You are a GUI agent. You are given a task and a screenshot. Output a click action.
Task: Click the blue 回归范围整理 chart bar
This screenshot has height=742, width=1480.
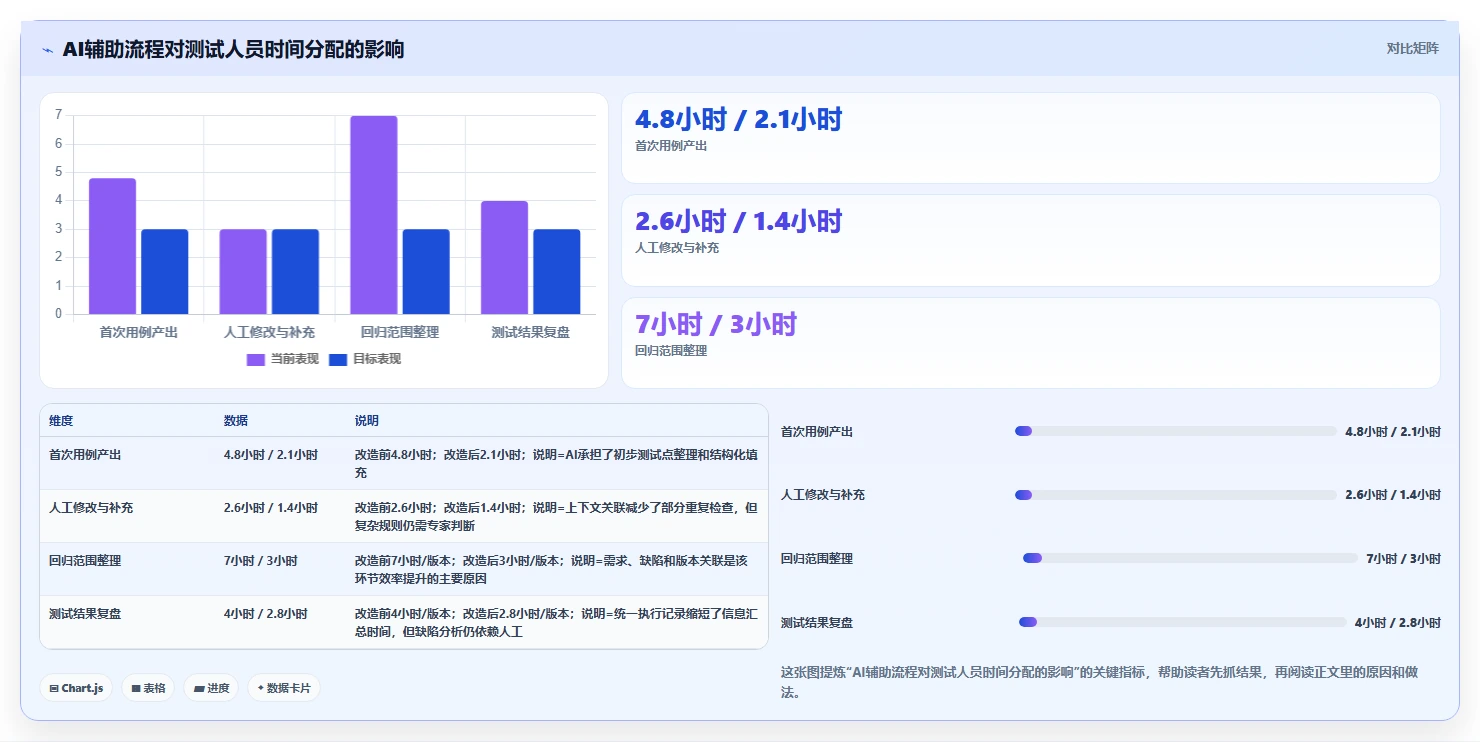click(426, 272)
